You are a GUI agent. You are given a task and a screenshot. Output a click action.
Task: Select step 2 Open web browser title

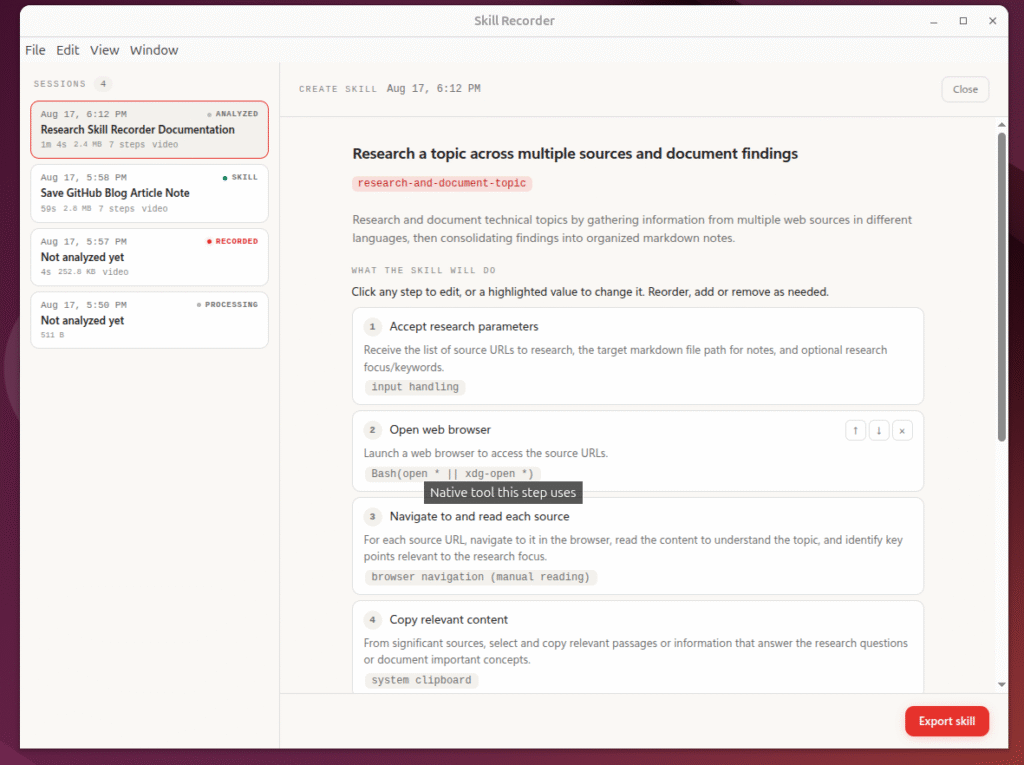[440, 430]
